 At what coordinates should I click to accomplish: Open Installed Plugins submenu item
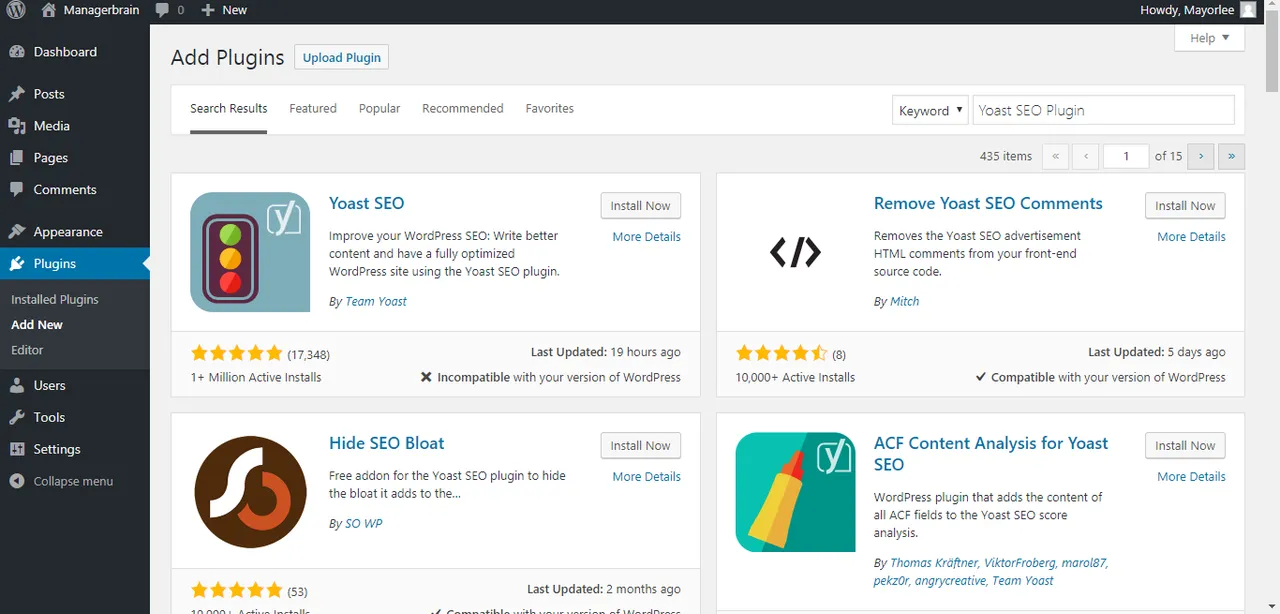[x=55, y=299]
